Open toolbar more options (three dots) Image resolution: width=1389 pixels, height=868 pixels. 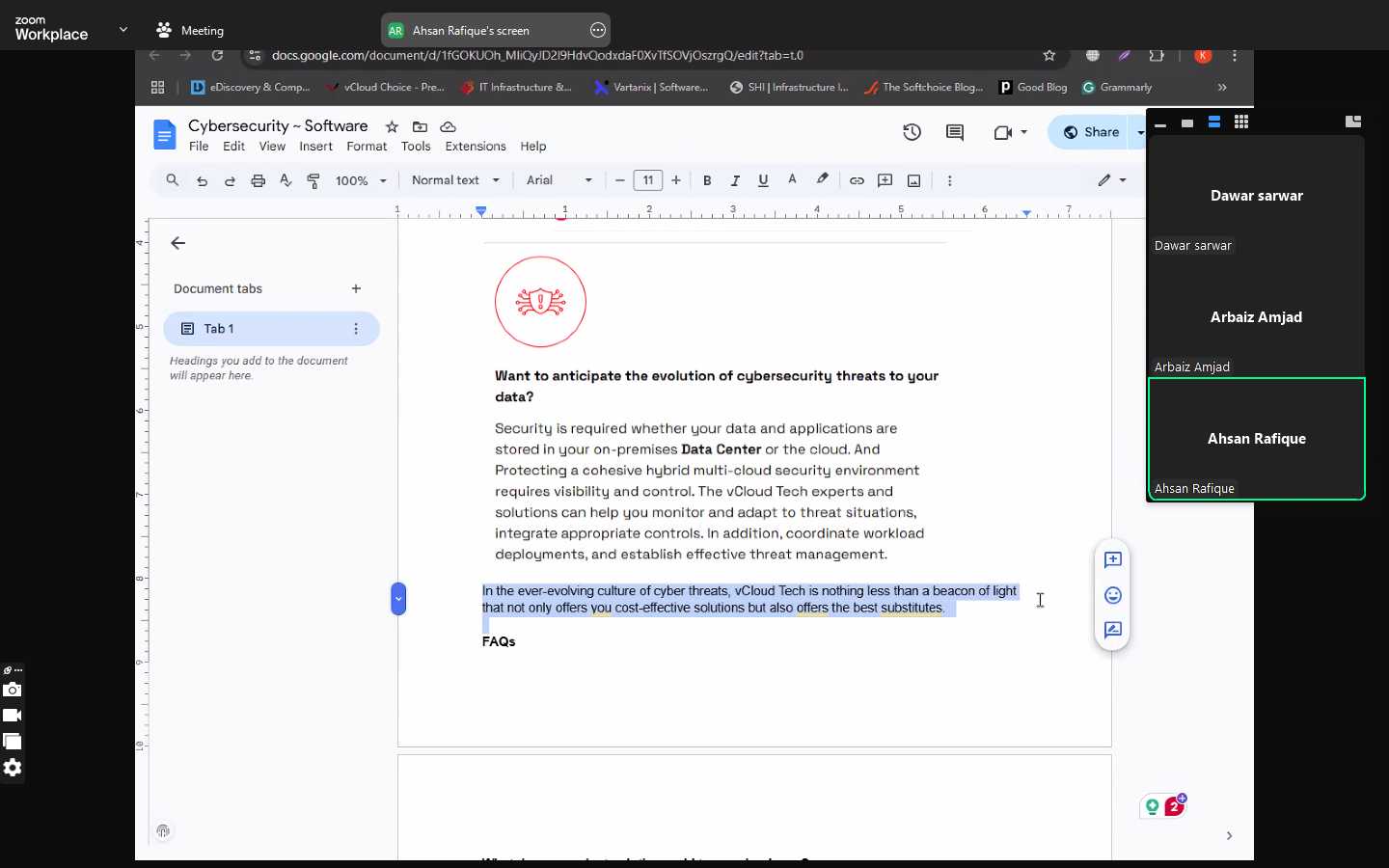coord(950,180)
